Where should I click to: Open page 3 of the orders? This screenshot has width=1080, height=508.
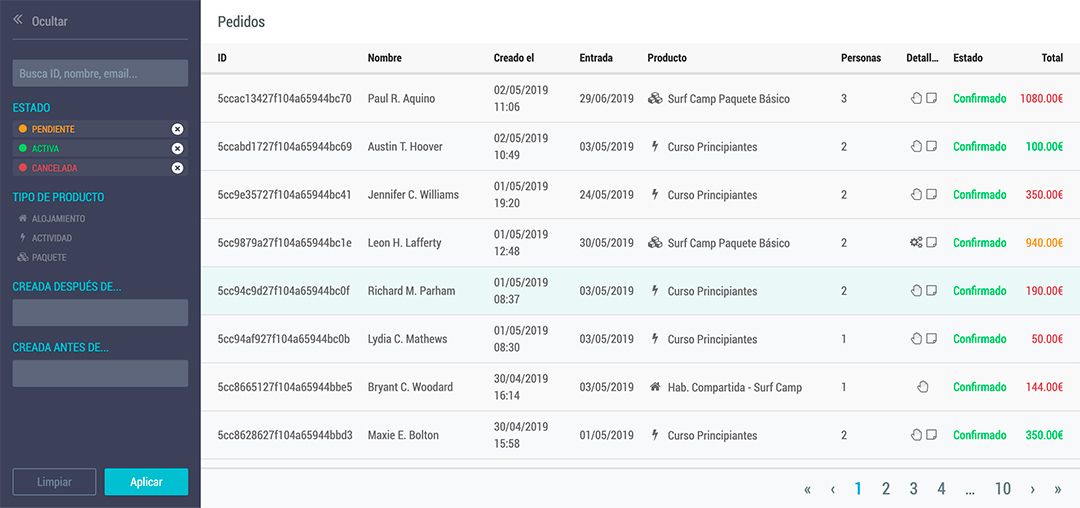pyautogui.click(x=913, y=489)
